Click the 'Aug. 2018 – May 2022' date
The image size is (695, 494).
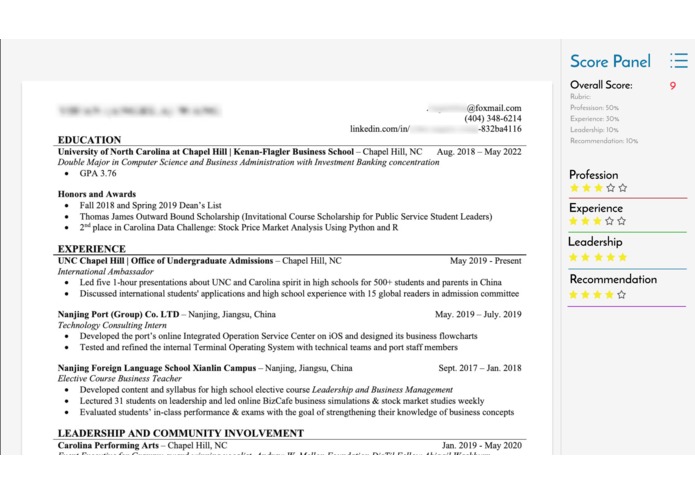click(479, 152)
